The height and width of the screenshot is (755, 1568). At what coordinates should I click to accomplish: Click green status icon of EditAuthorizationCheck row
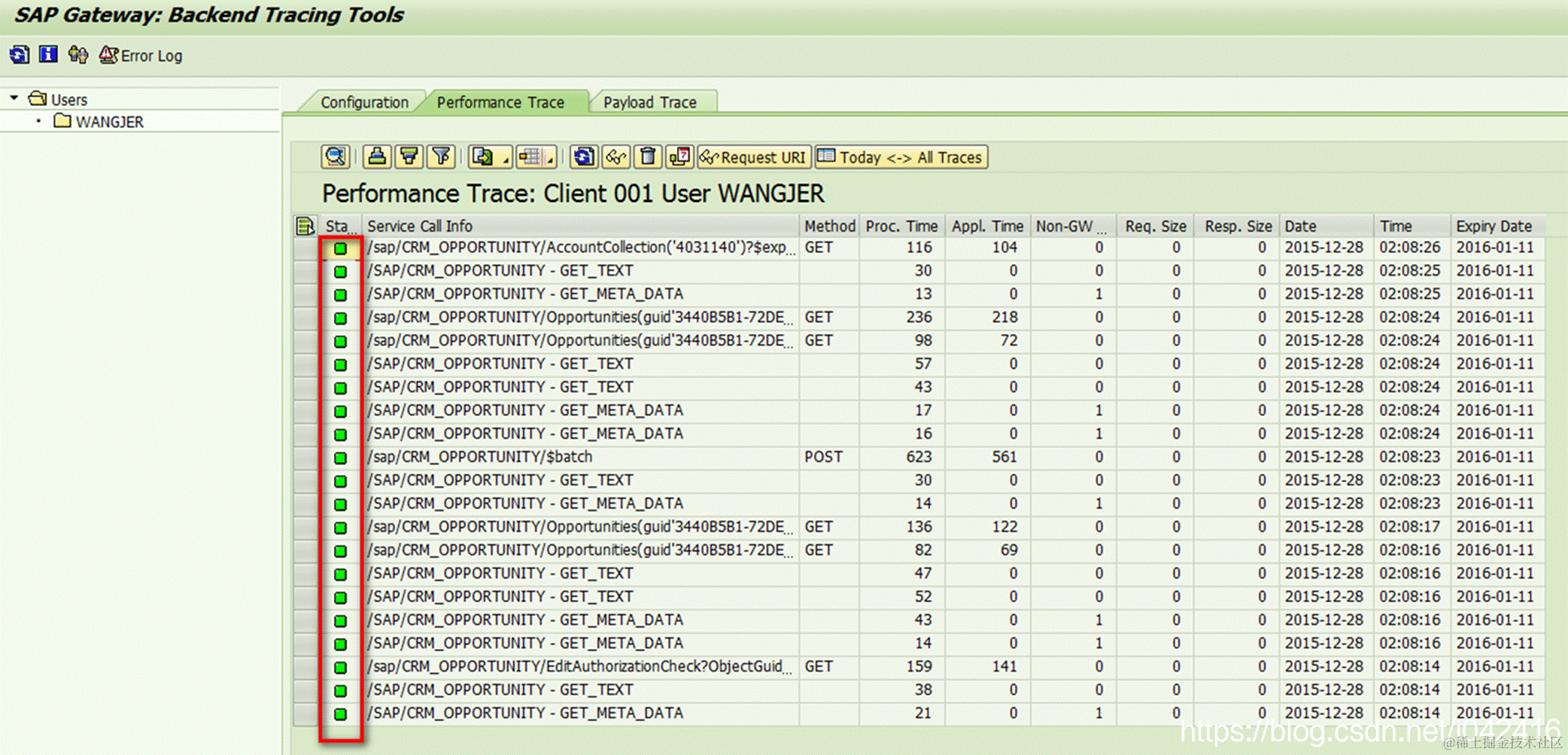pyautogui.click(x=341, y=667)
